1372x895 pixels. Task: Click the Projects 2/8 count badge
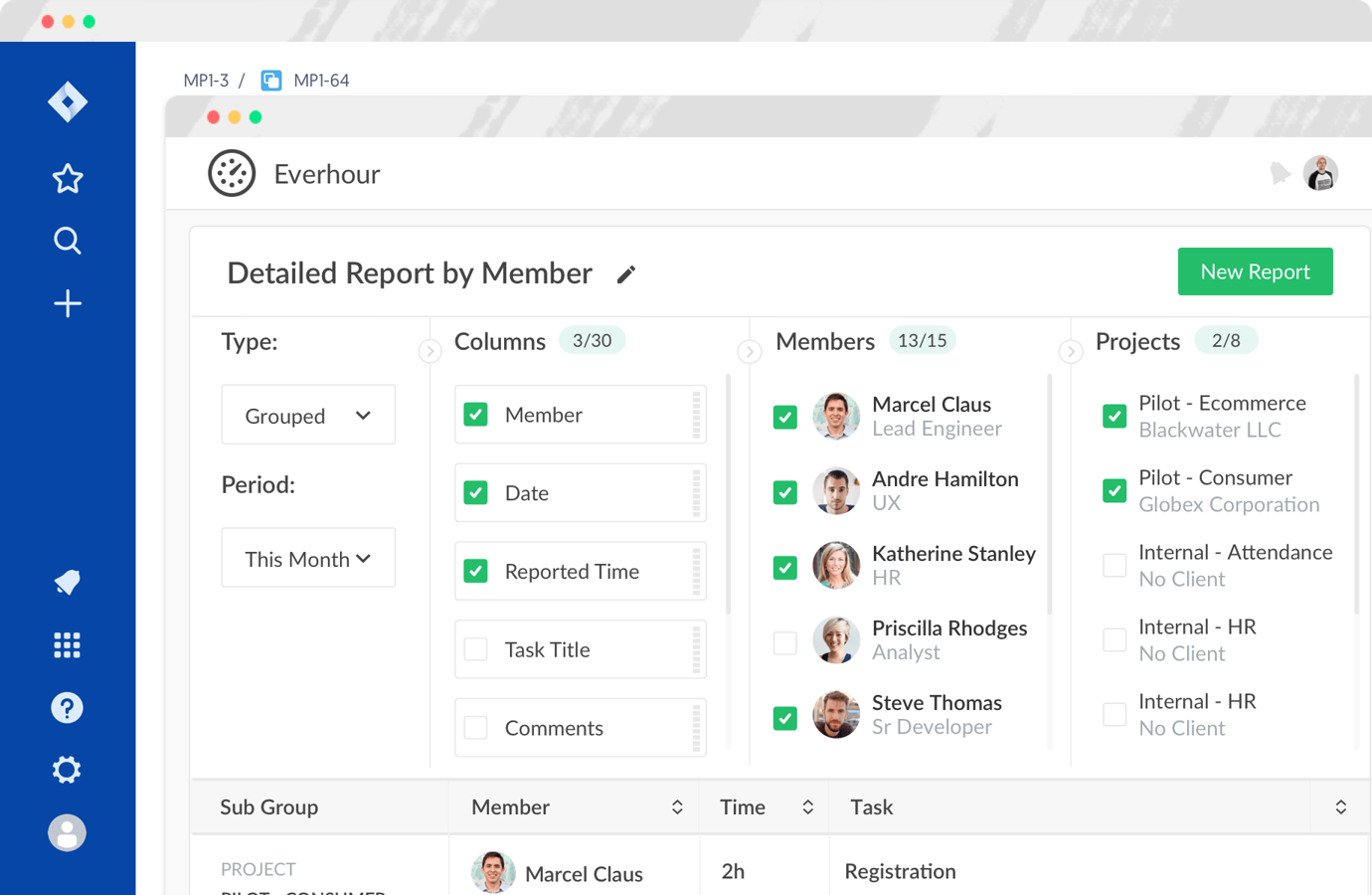[x=1226, y=340]
